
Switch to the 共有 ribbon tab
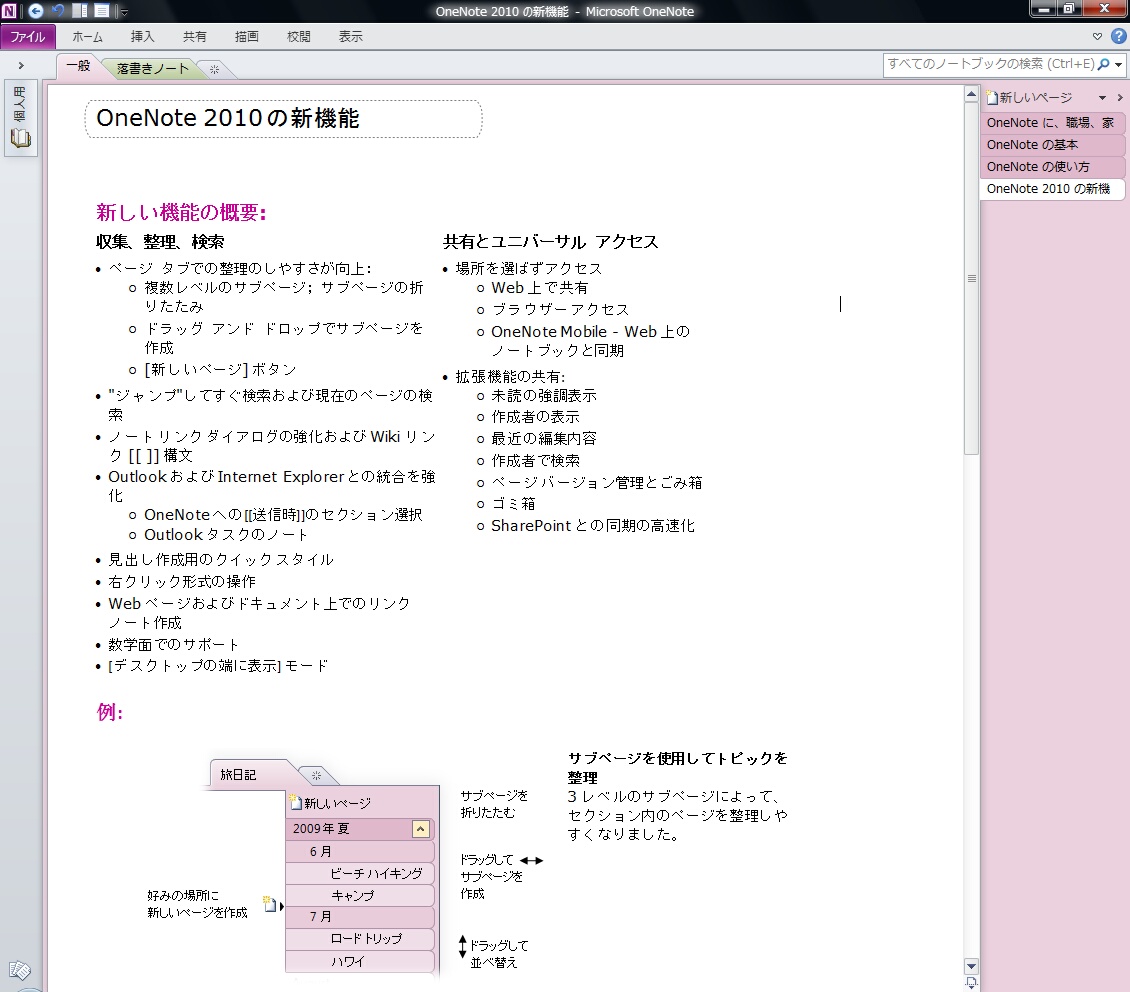tap(194, 37)
